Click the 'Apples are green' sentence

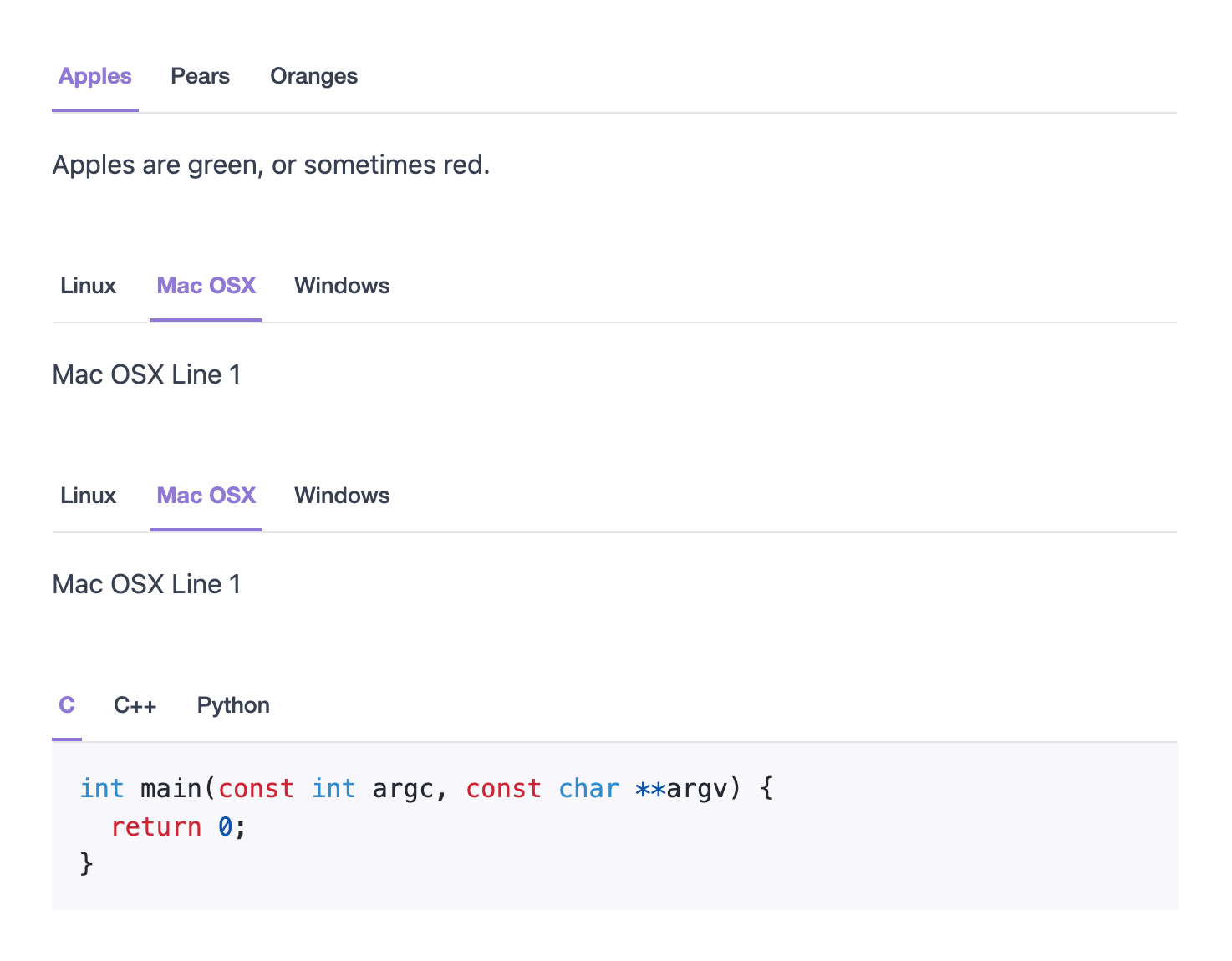pos(271,165)
